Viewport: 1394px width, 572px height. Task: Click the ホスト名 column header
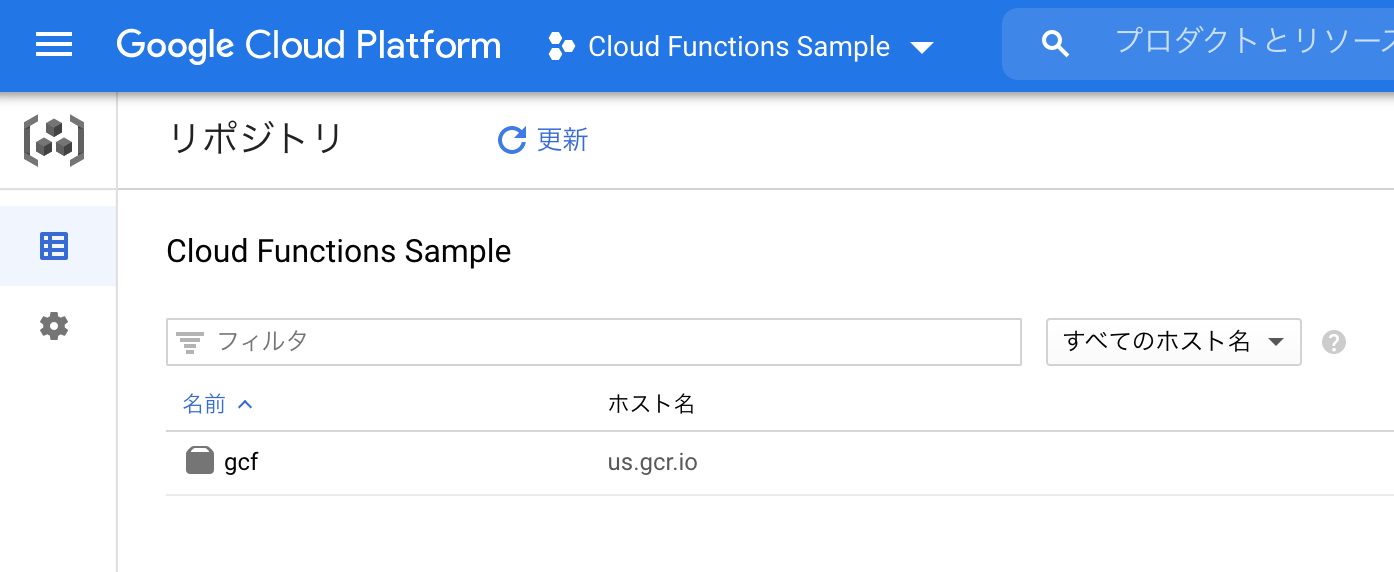pyautogui.click(x=651, y=404)
